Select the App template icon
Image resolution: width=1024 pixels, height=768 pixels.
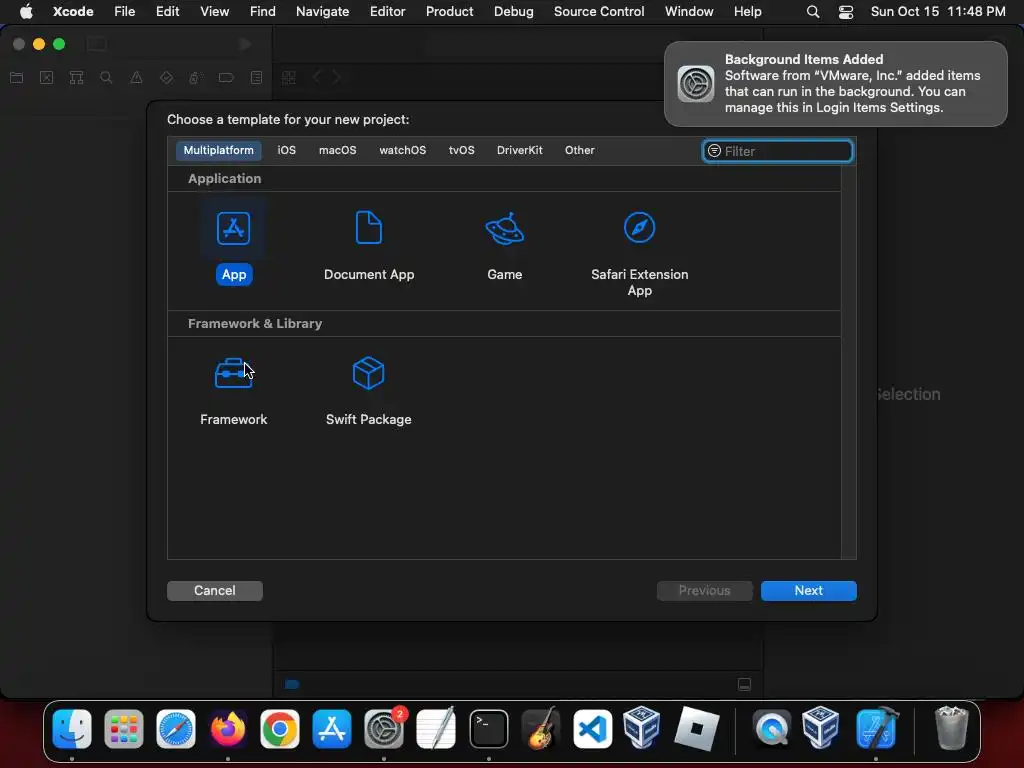[233, 229]
